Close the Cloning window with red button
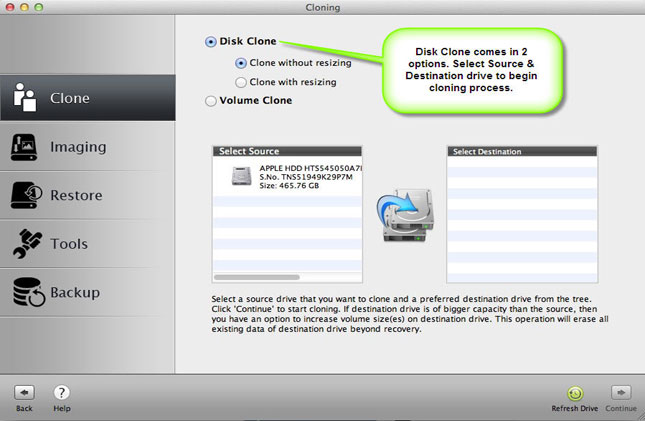Screen dimensions: 645x421 10,7
